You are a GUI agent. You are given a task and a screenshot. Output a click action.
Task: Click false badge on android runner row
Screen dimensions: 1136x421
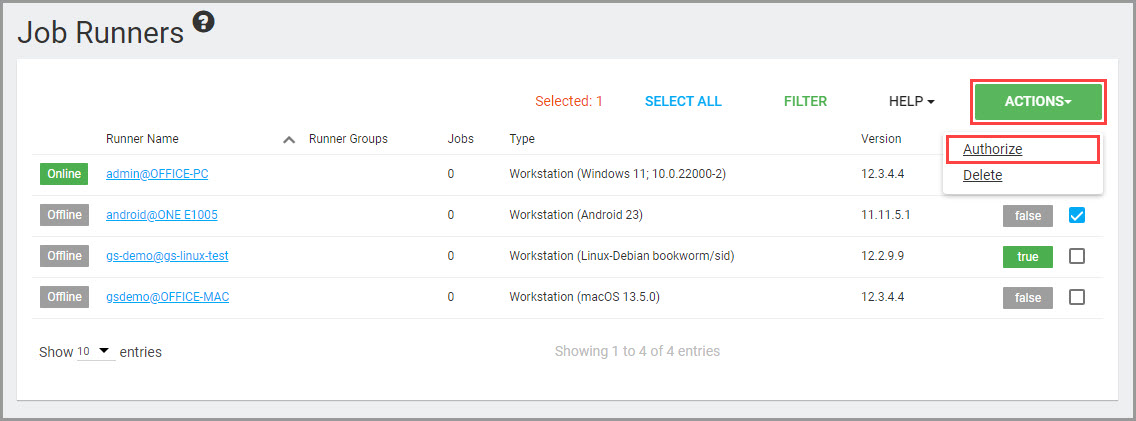point(1027,216)
